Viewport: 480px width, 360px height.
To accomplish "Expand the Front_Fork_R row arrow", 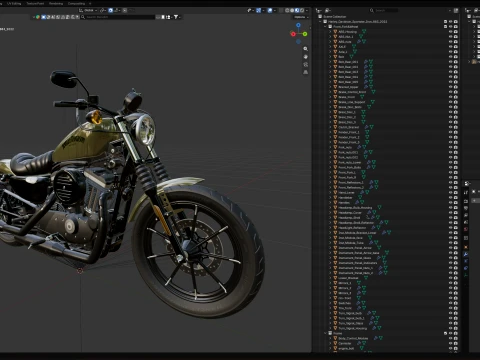I will click(x=330, y=177).
